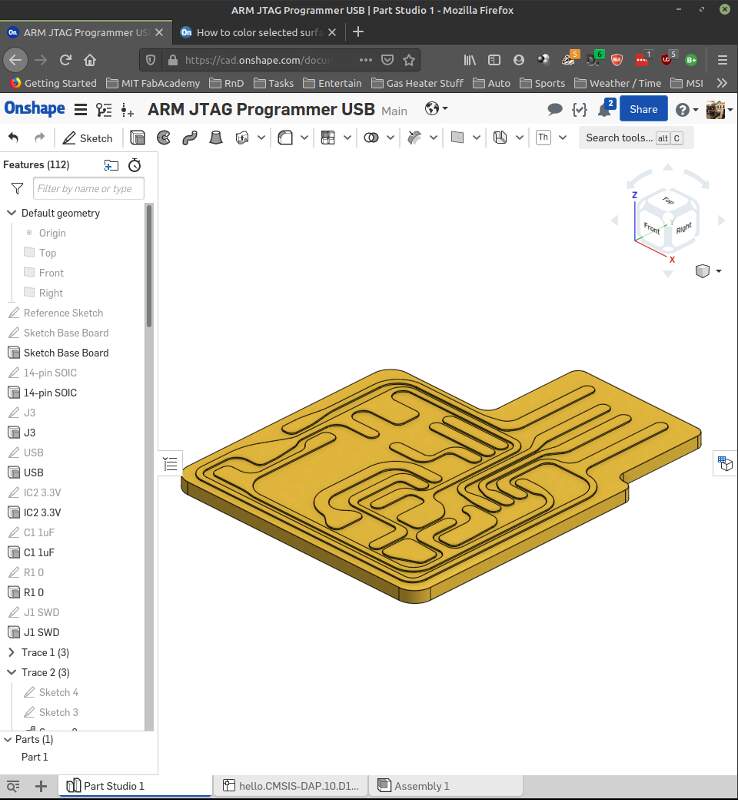Click the insert feature icon in title bar

tap(127, 110)
